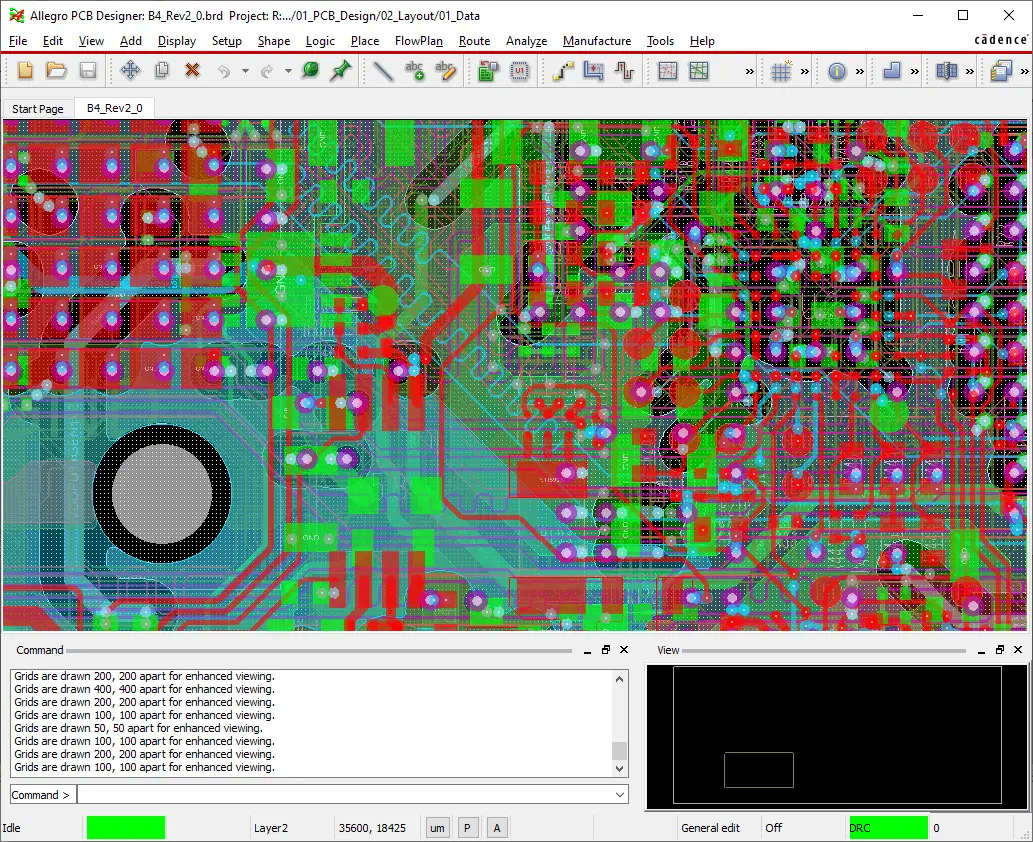Click the Add Text icon
Image resolution: width=1033 pixels, height=842 pixels.
coord(414,71)
